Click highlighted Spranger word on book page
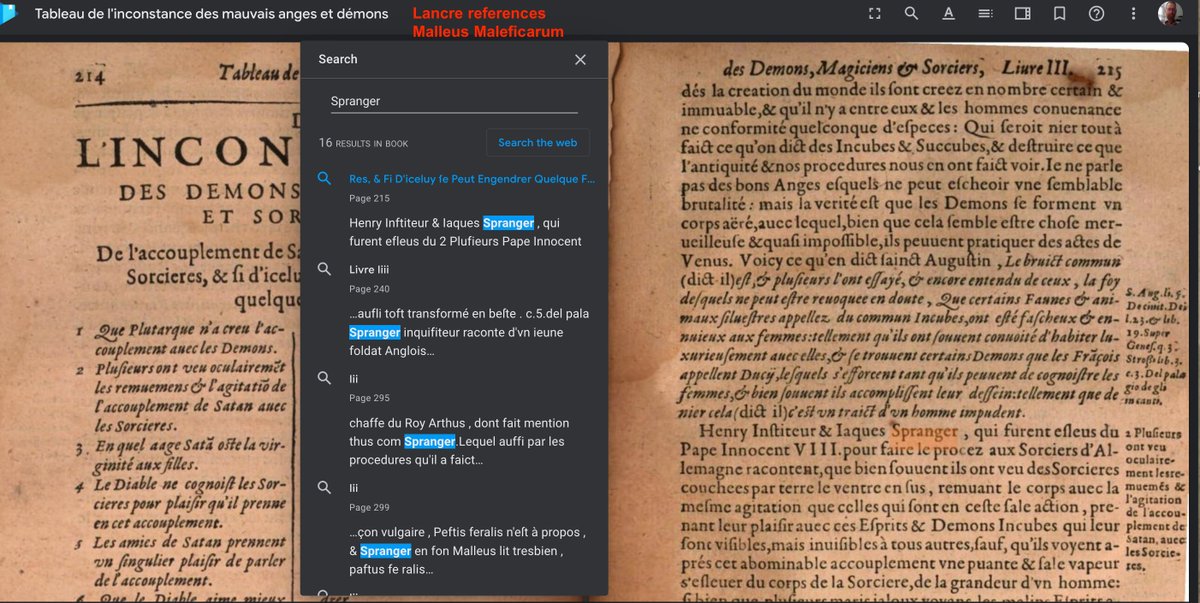This screenshot has height=603, width=1200. [924, 432]
